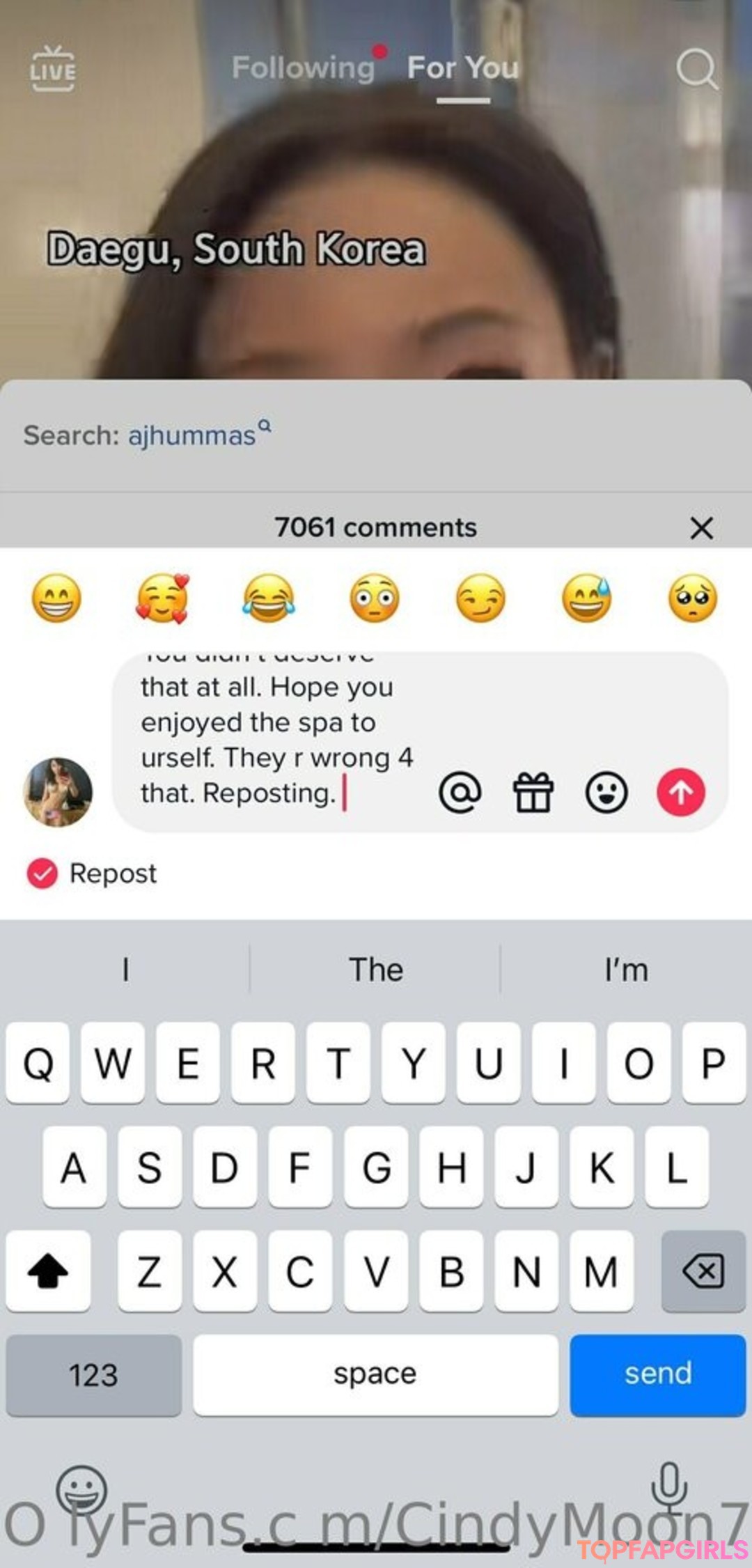Image resolution: width=752 pixels, height=1568 pixels.
Task: Tap the comment text input field
Action: click(279, 740)
